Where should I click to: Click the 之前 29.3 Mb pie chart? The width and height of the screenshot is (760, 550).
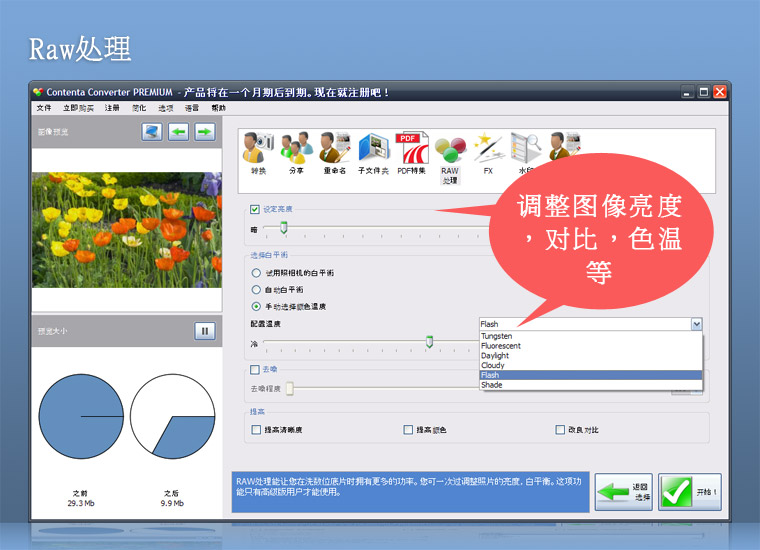pyautogui.click(x=81, y=416)
